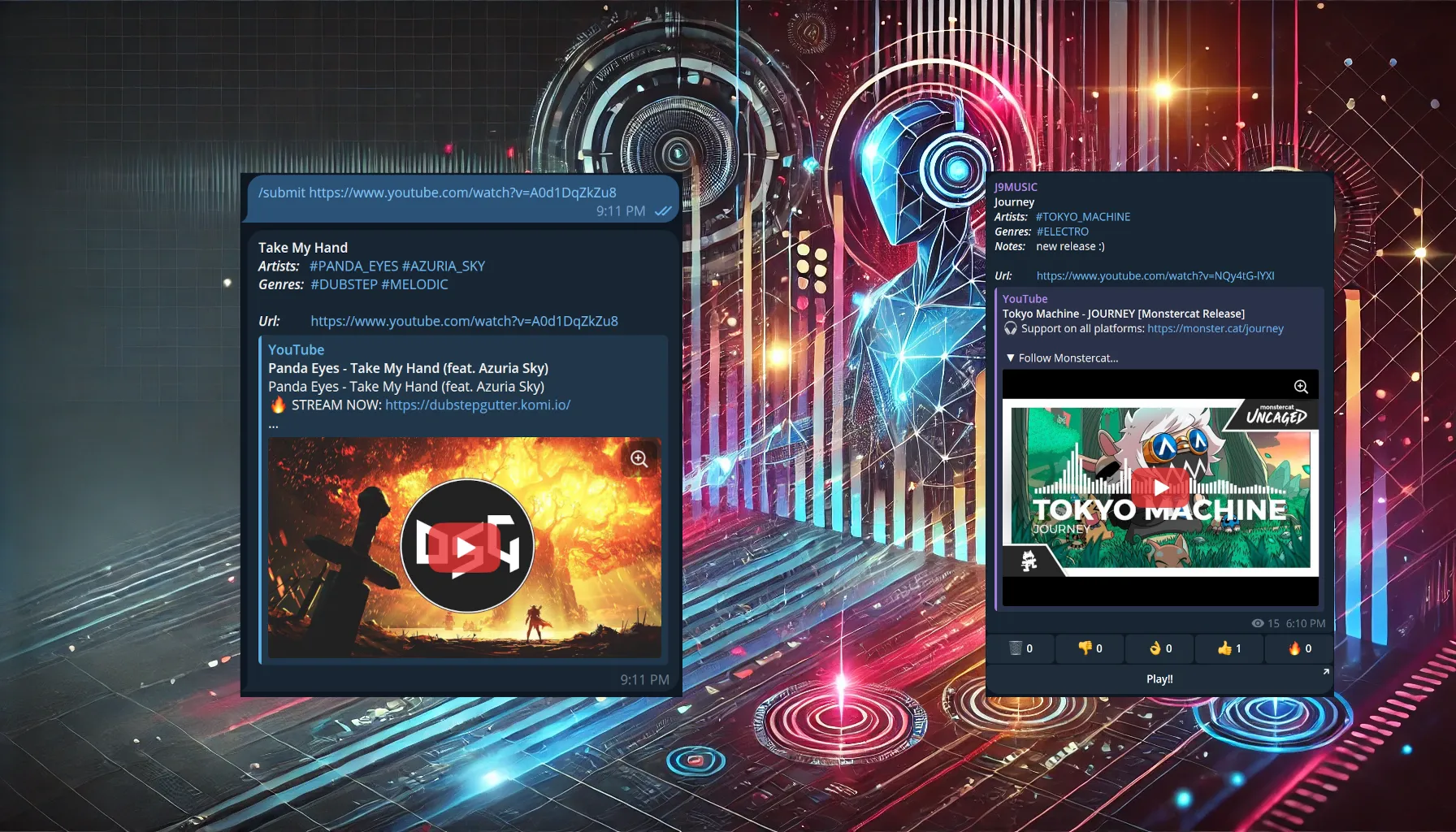Open the Journey post YouTube Url link
Viewport: 1456px width, 832px height.
1155,276
